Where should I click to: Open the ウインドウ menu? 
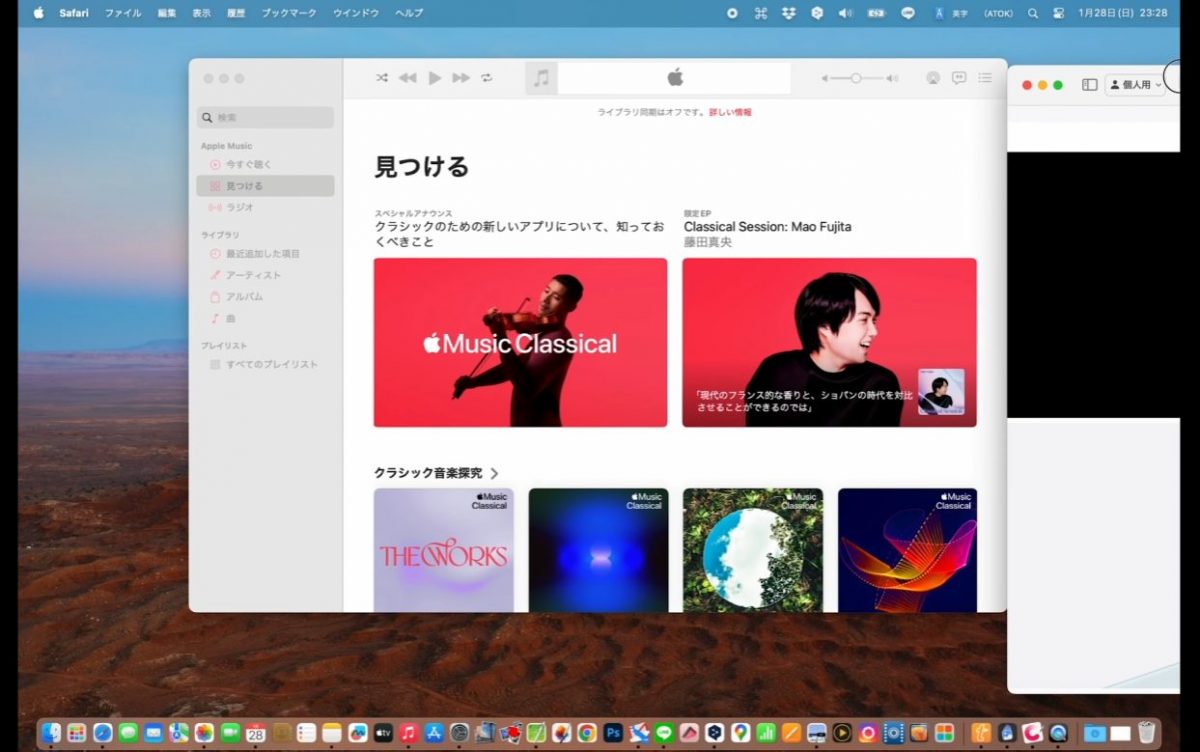click(356, 13)
